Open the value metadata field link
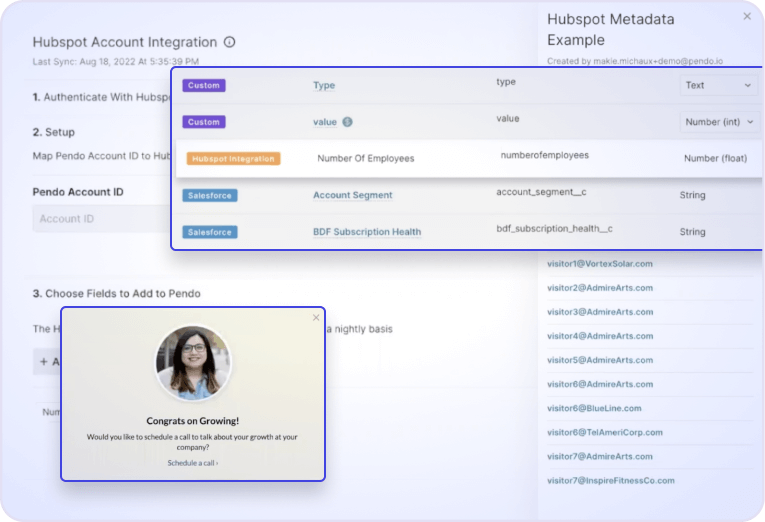Viewport: 765px width, 522px height. point(325,122)
